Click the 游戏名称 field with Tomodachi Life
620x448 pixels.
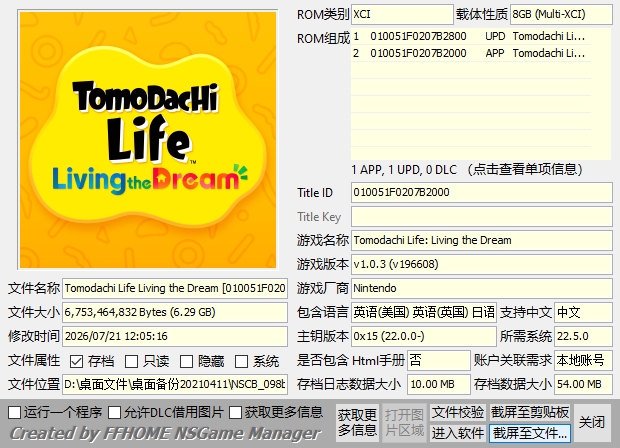pyautogui.click(x=482, y=240)
